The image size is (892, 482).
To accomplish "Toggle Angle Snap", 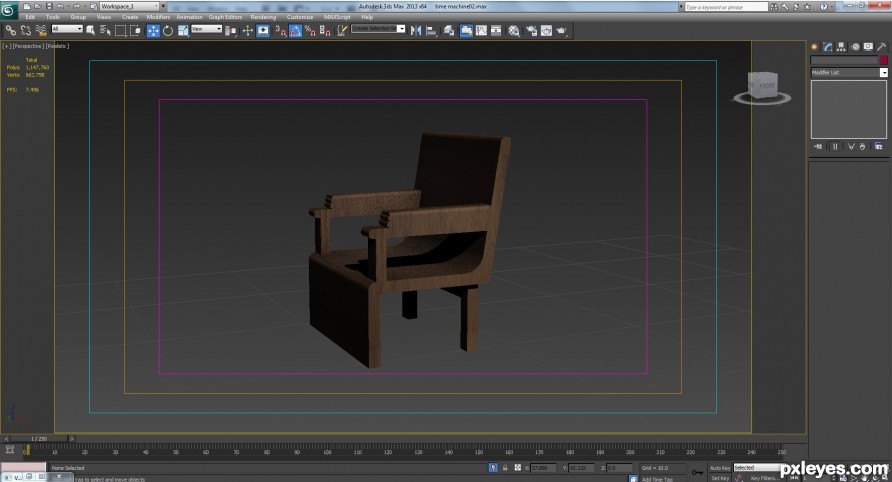I will (295, 31).
